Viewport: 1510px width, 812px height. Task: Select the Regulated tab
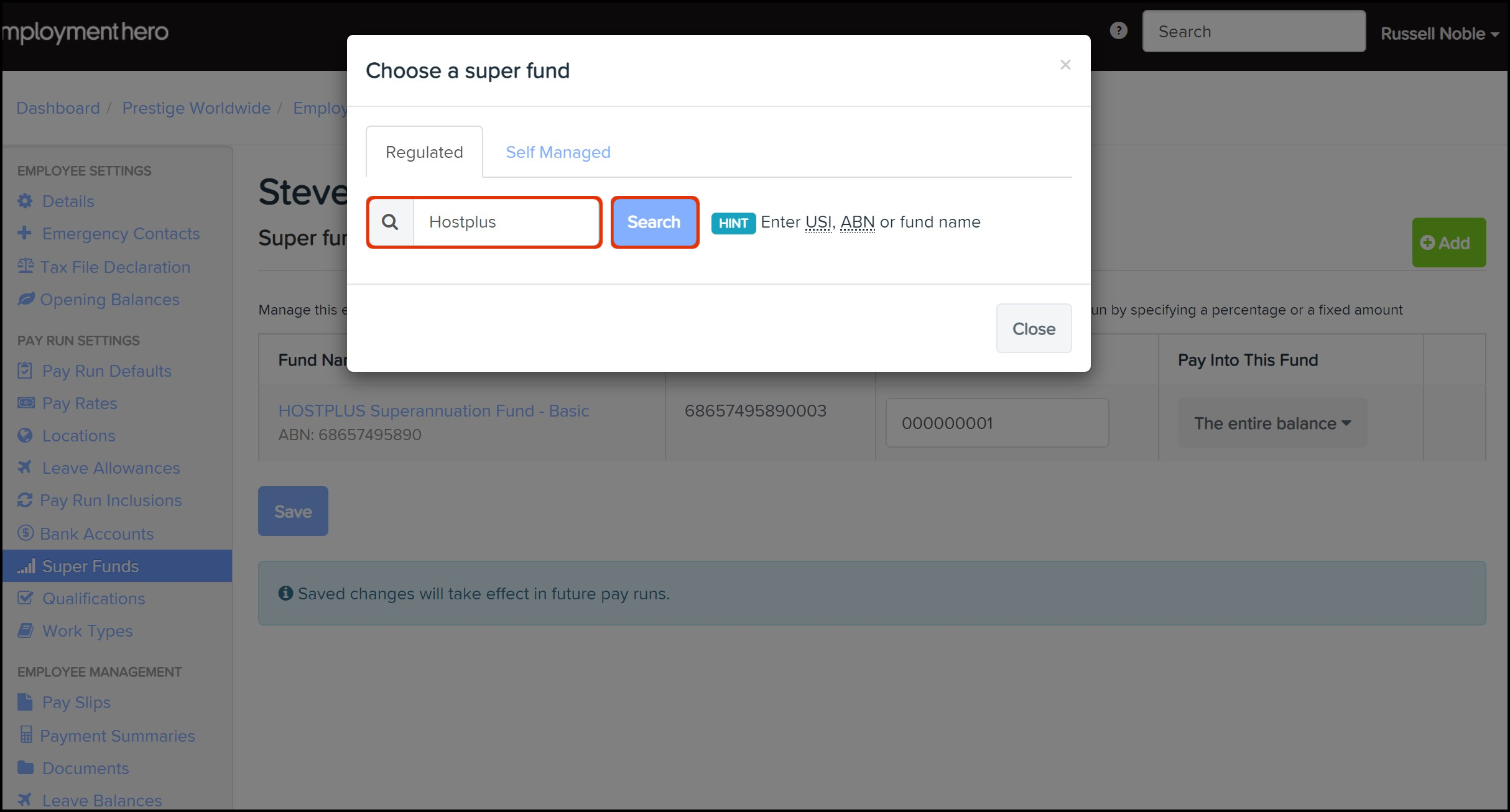click(x=424, y=152)
